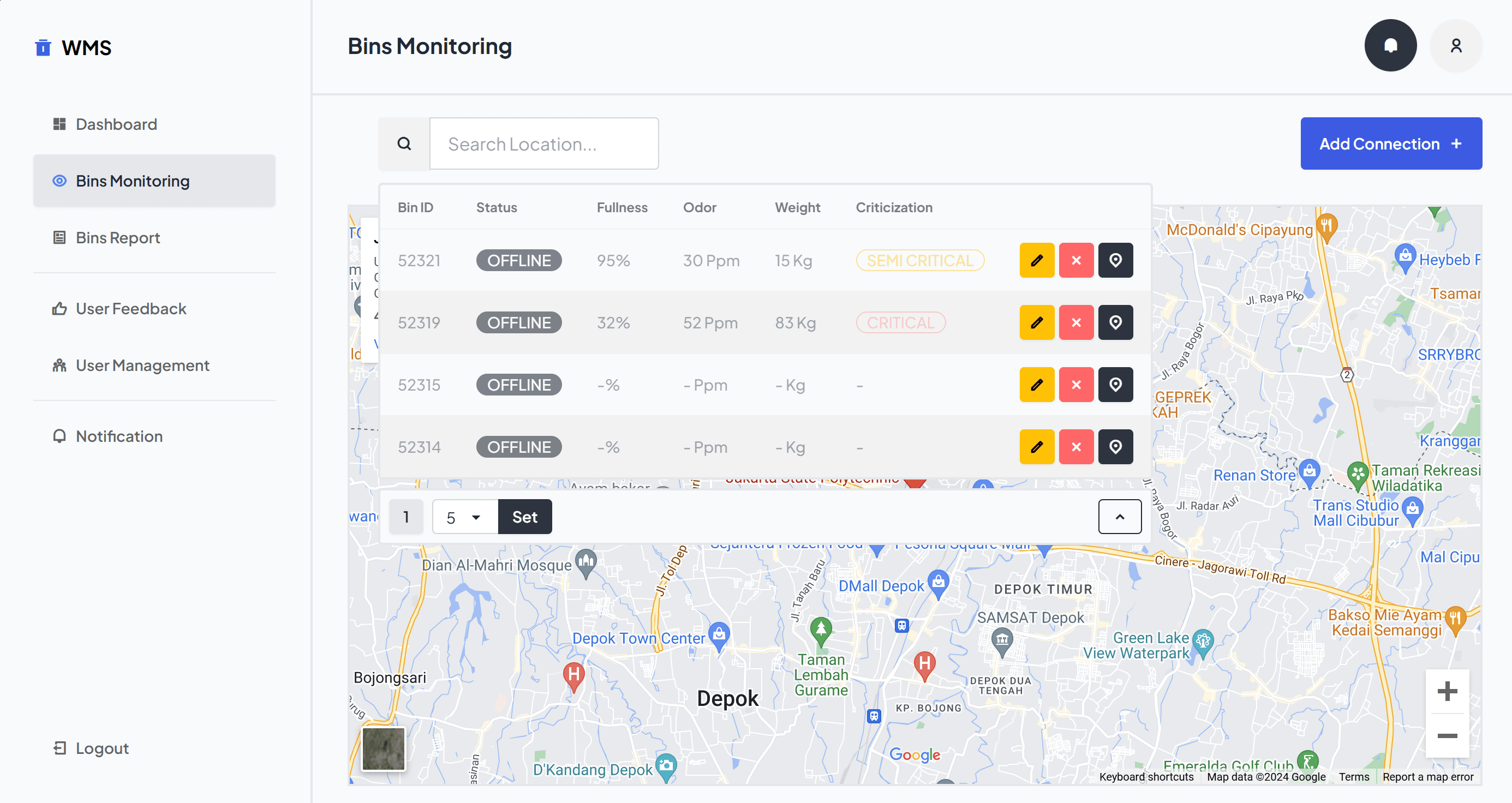1512x803 pixels.
Task: Click the 30 Ppm odor value
Action: [711, 261]
